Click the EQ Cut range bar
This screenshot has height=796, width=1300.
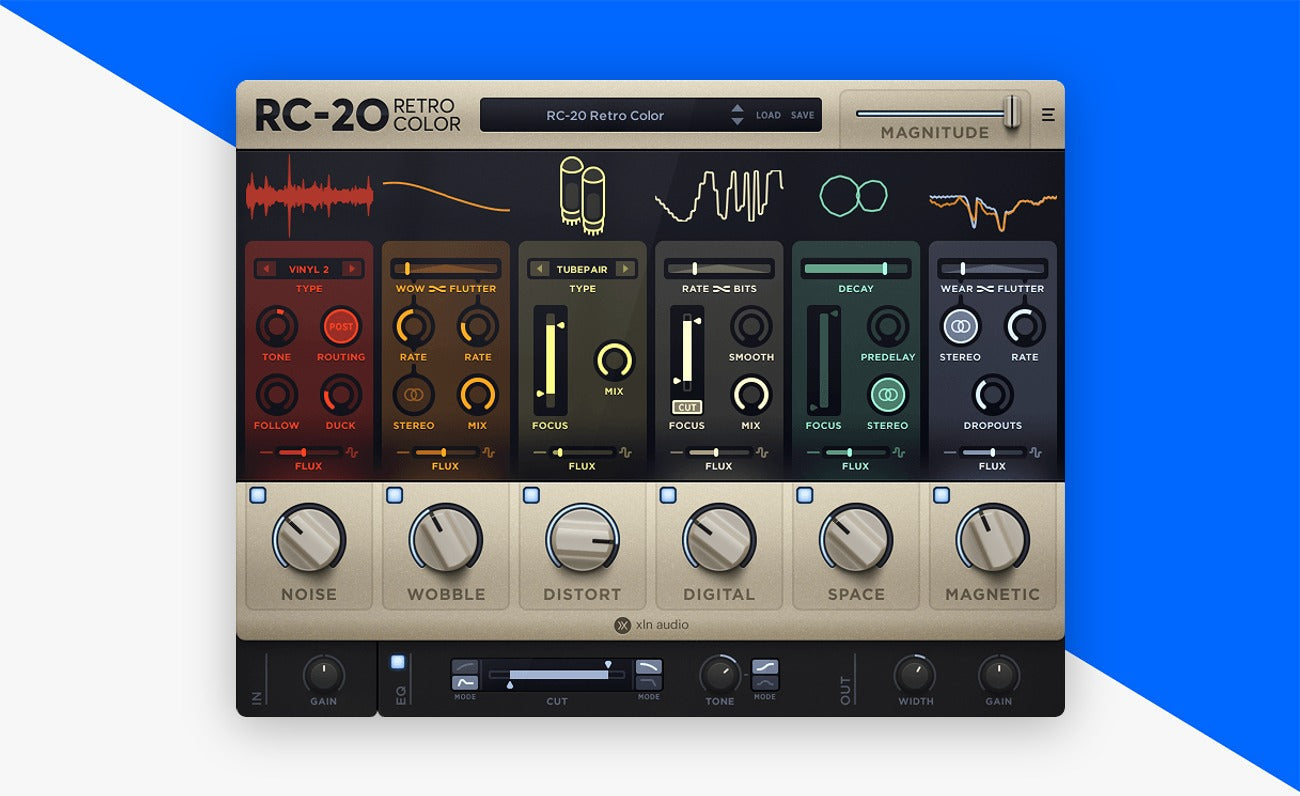tap(557, 675)
